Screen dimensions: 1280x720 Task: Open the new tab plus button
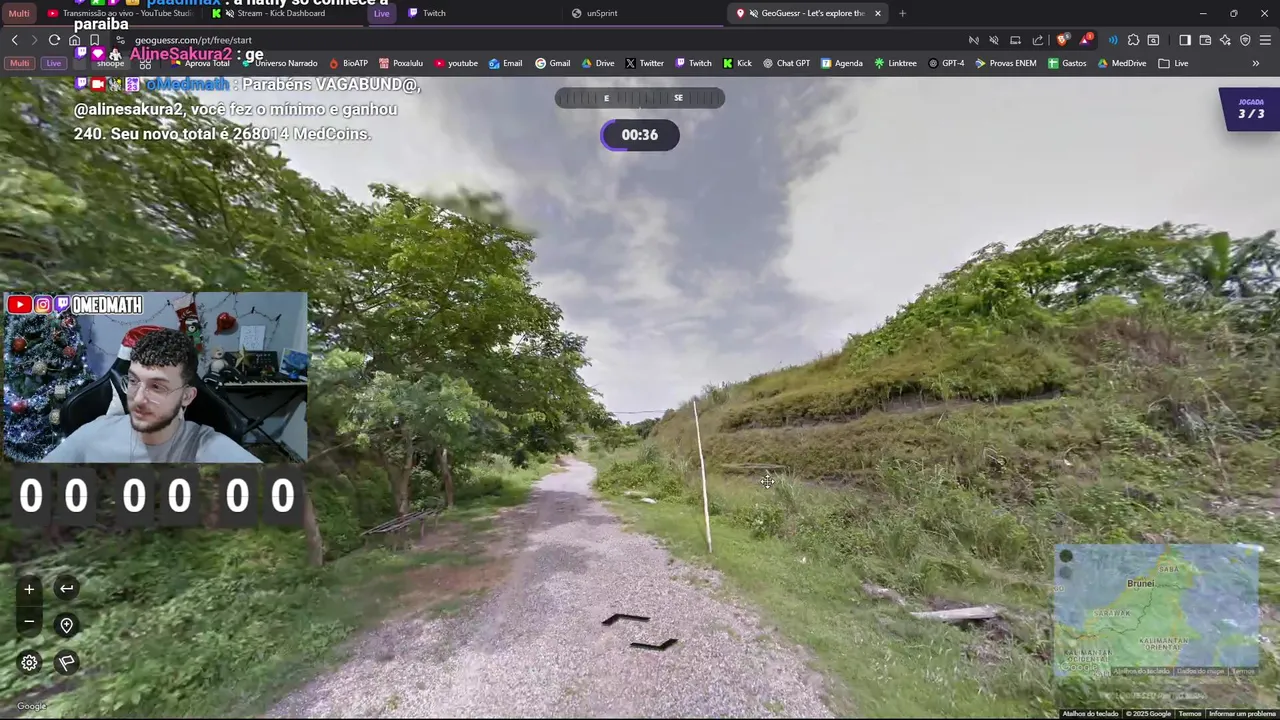[902, 13]
